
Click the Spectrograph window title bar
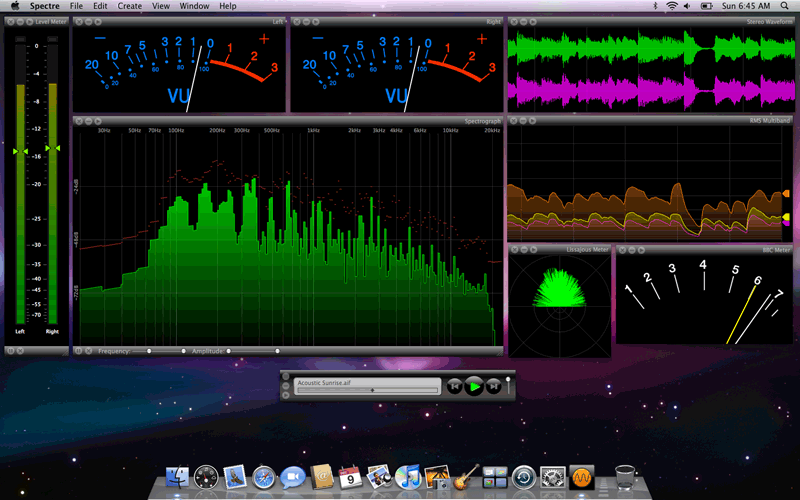(x=288, y=121)
